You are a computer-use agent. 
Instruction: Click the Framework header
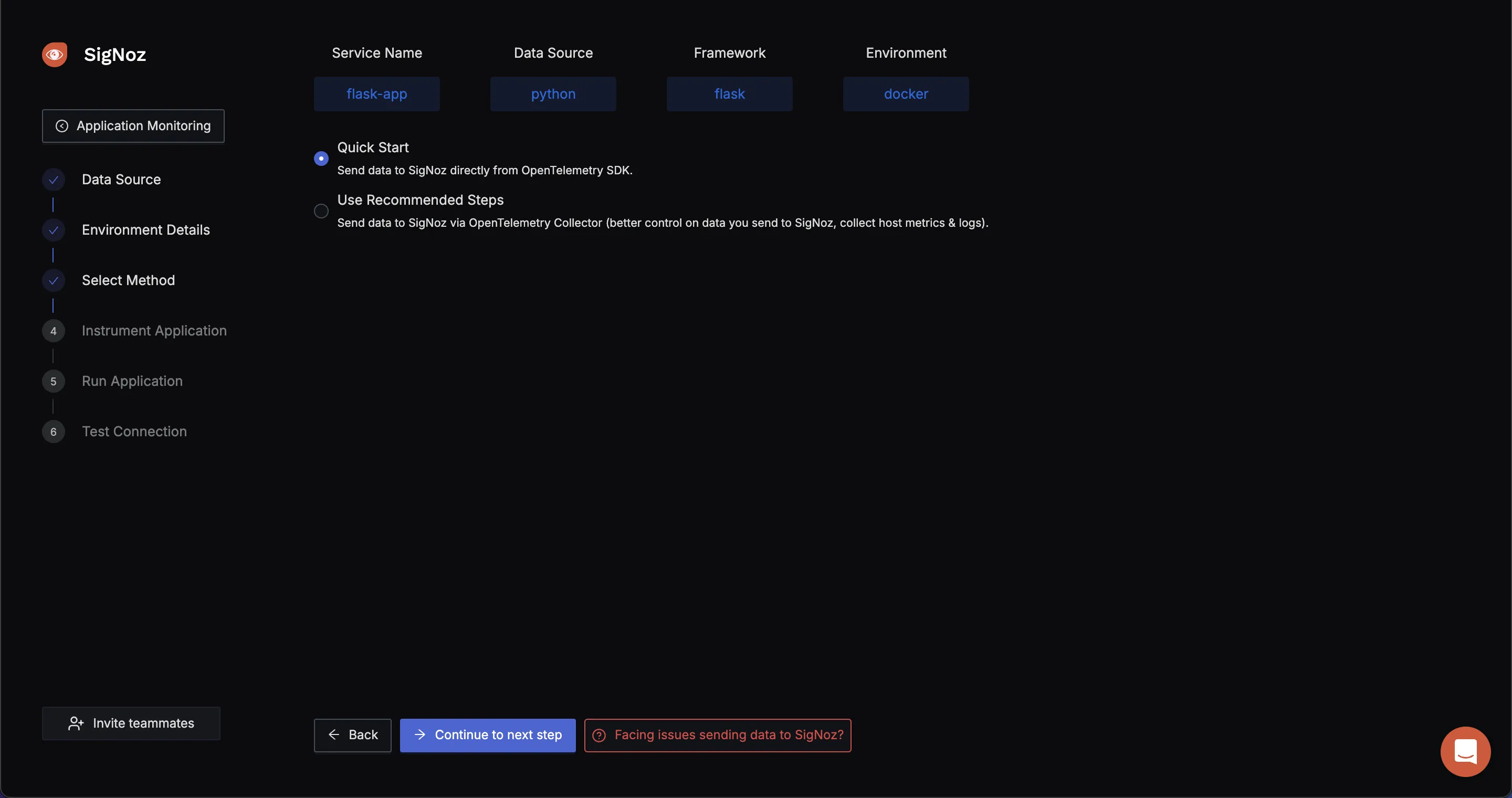click(730, 53)
